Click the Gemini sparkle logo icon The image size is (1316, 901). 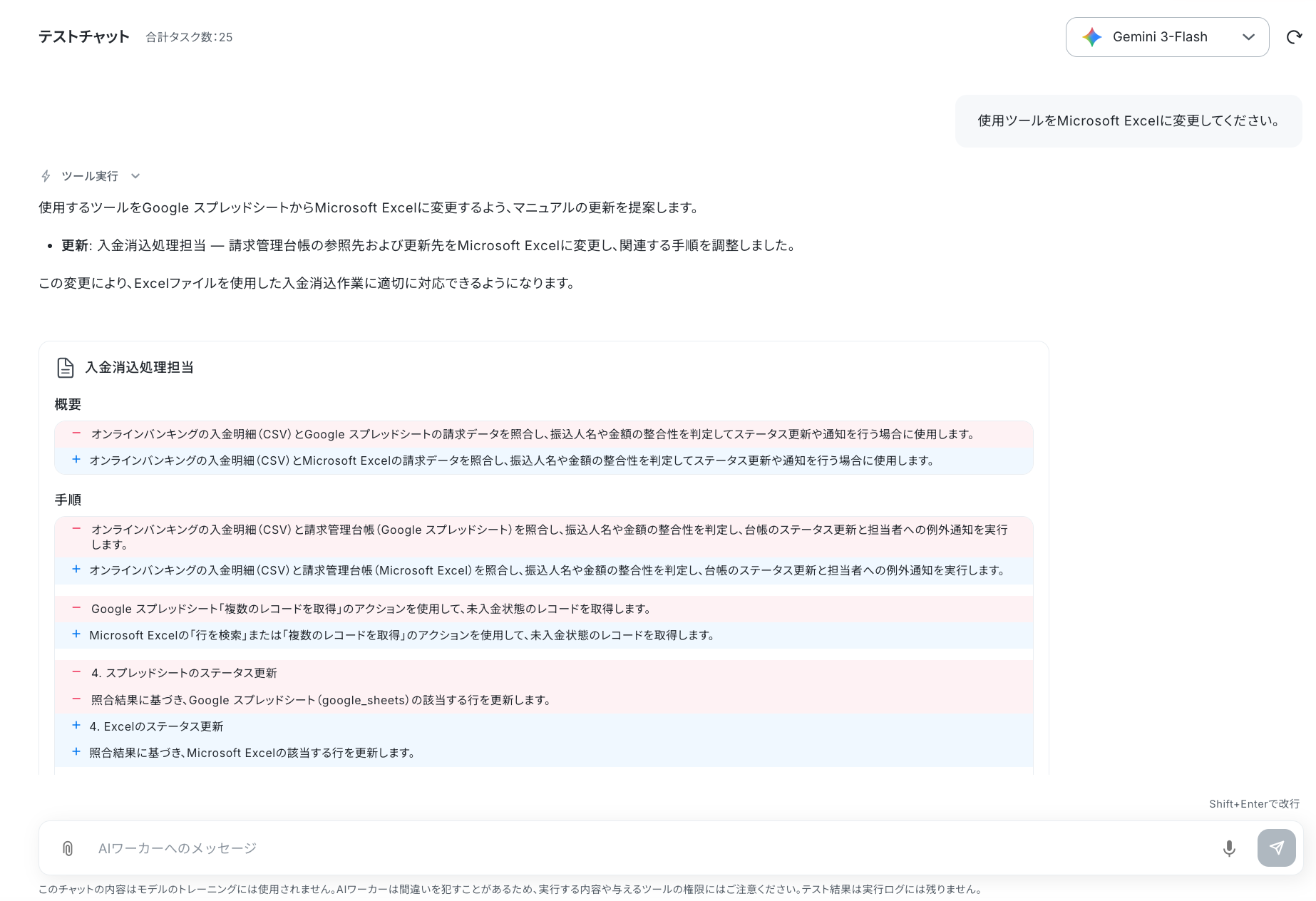1091,37
